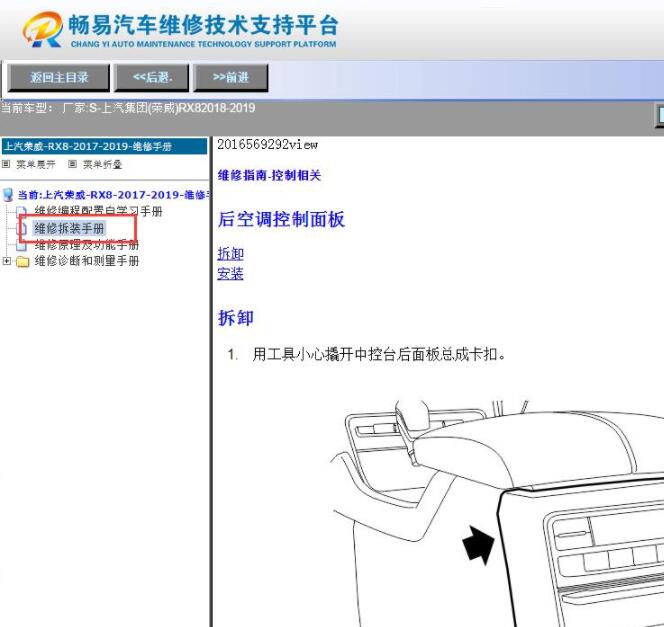This screenshot has height=627, width=664.
Task: Jump to the 安装 link
Action: (x=230, y=273)
